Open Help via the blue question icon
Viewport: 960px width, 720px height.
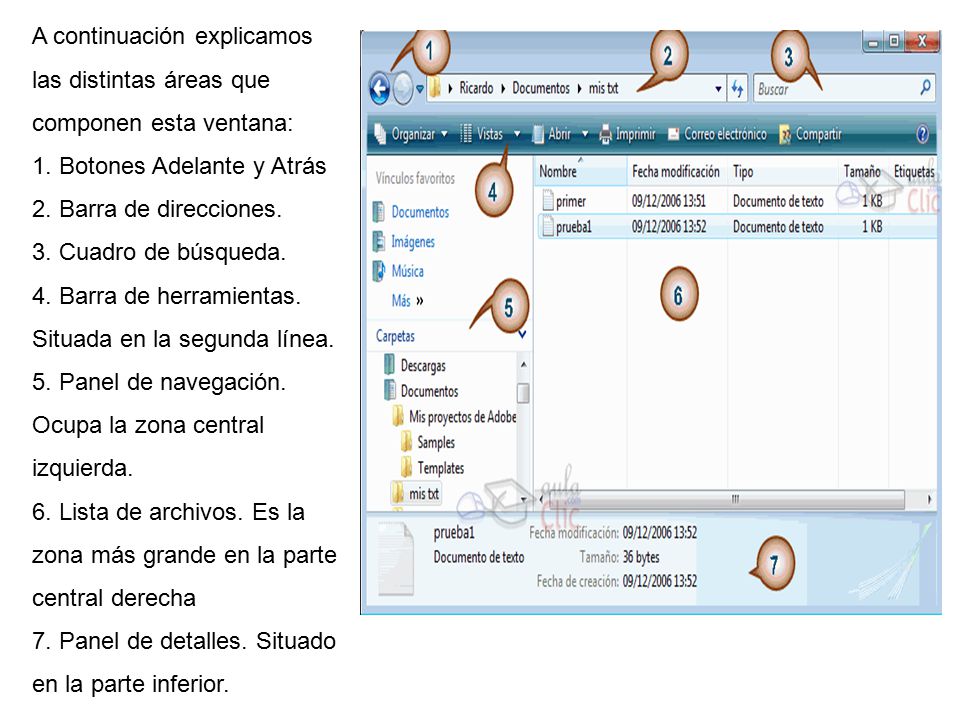[922, 134]
